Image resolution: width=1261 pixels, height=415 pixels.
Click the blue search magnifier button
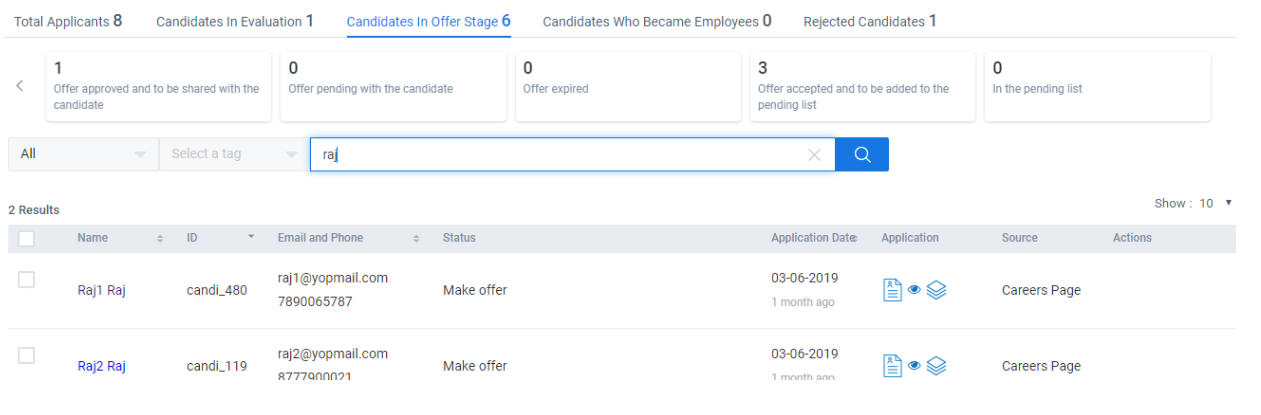[861, 154]
